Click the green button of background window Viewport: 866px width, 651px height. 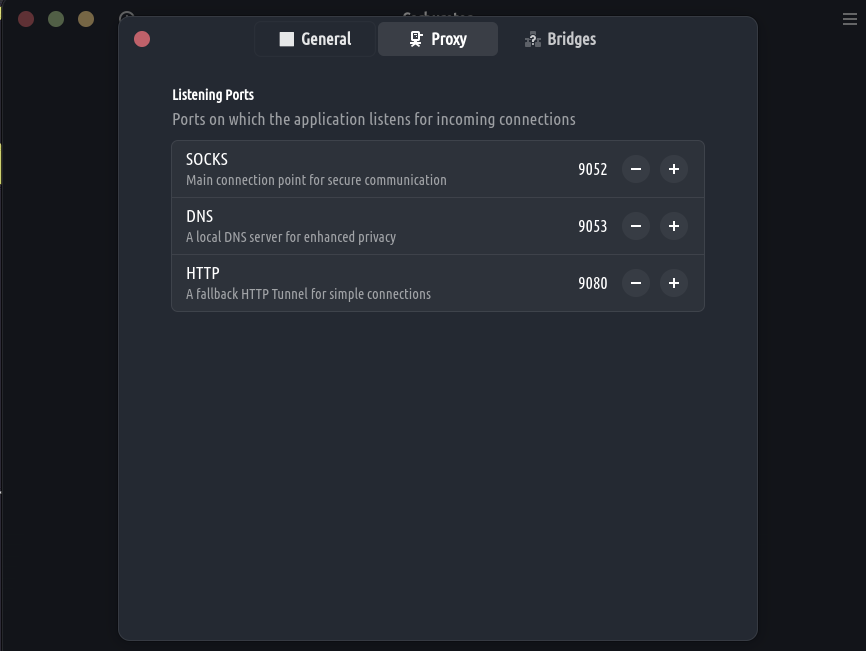coord(56,19)
